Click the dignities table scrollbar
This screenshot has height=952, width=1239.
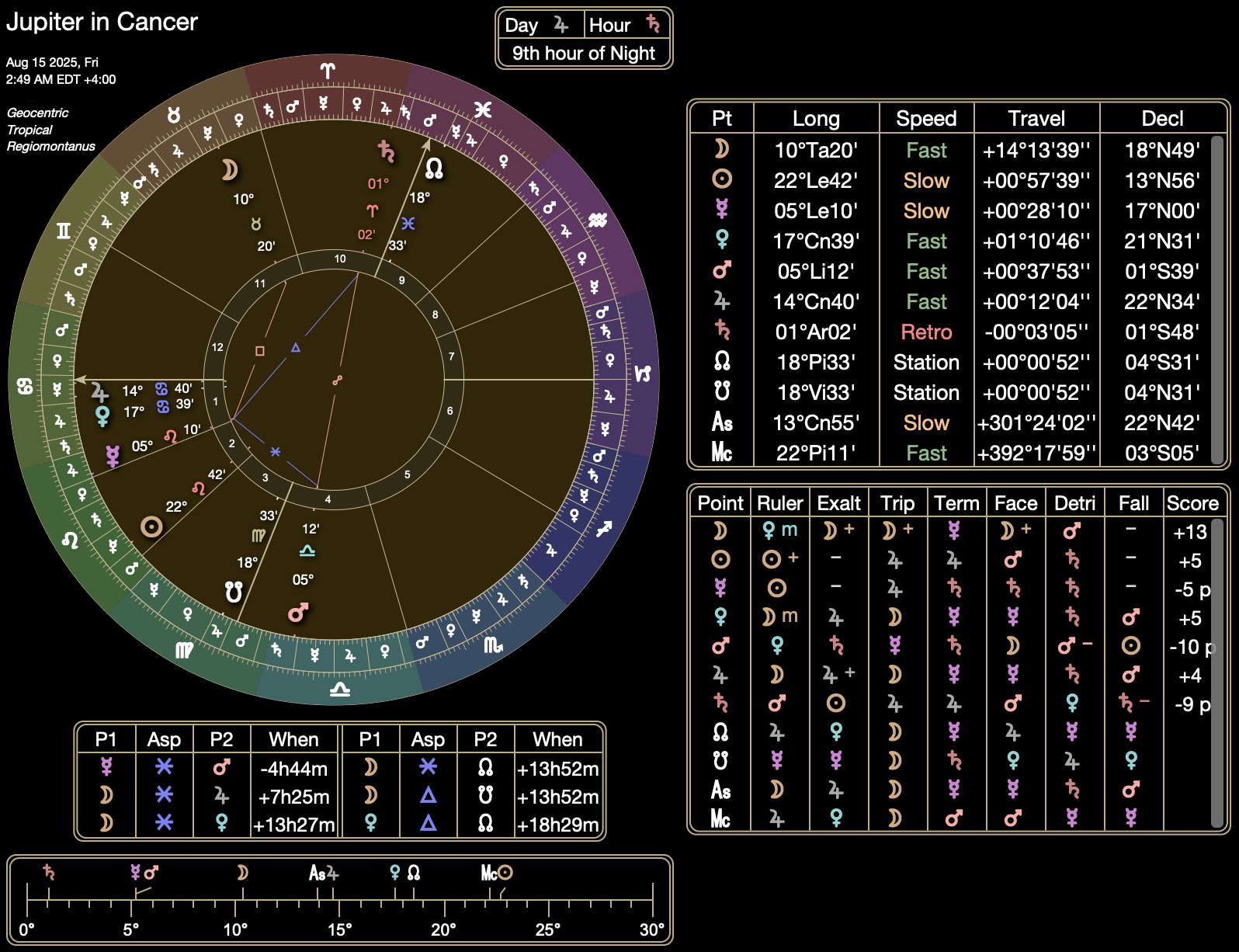coord(1216,672)
